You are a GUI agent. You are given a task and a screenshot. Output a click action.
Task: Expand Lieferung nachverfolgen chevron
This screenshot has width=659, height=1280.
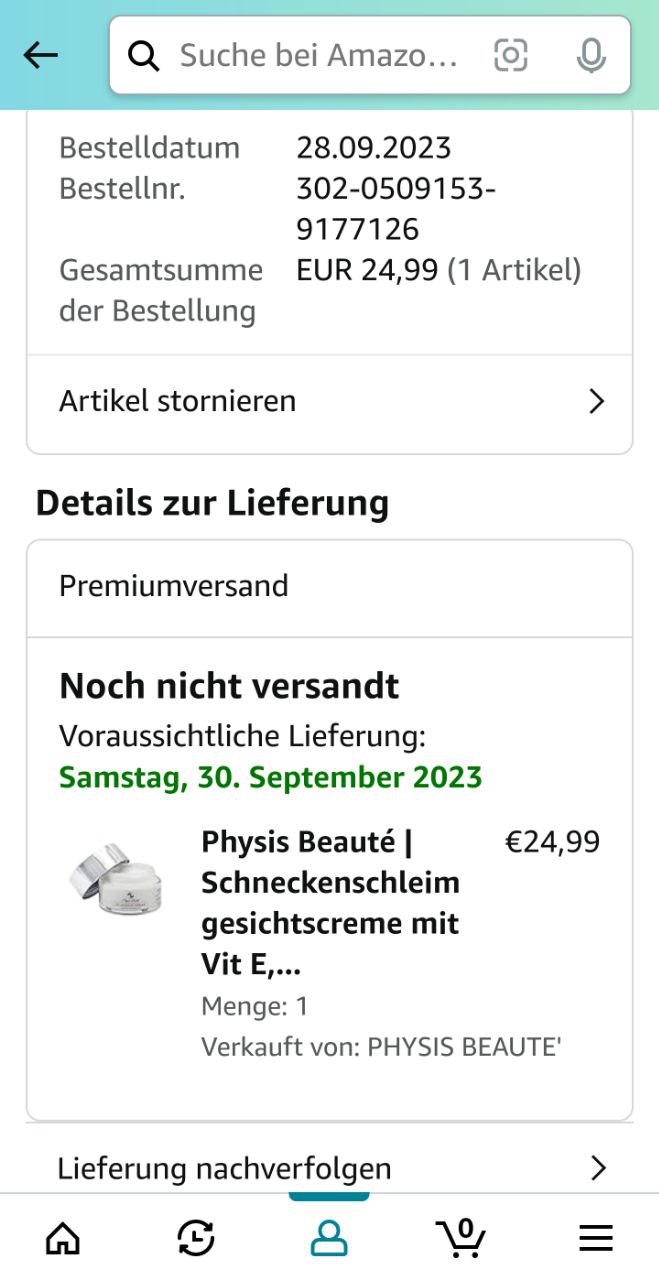click(x=598, y=1168)
